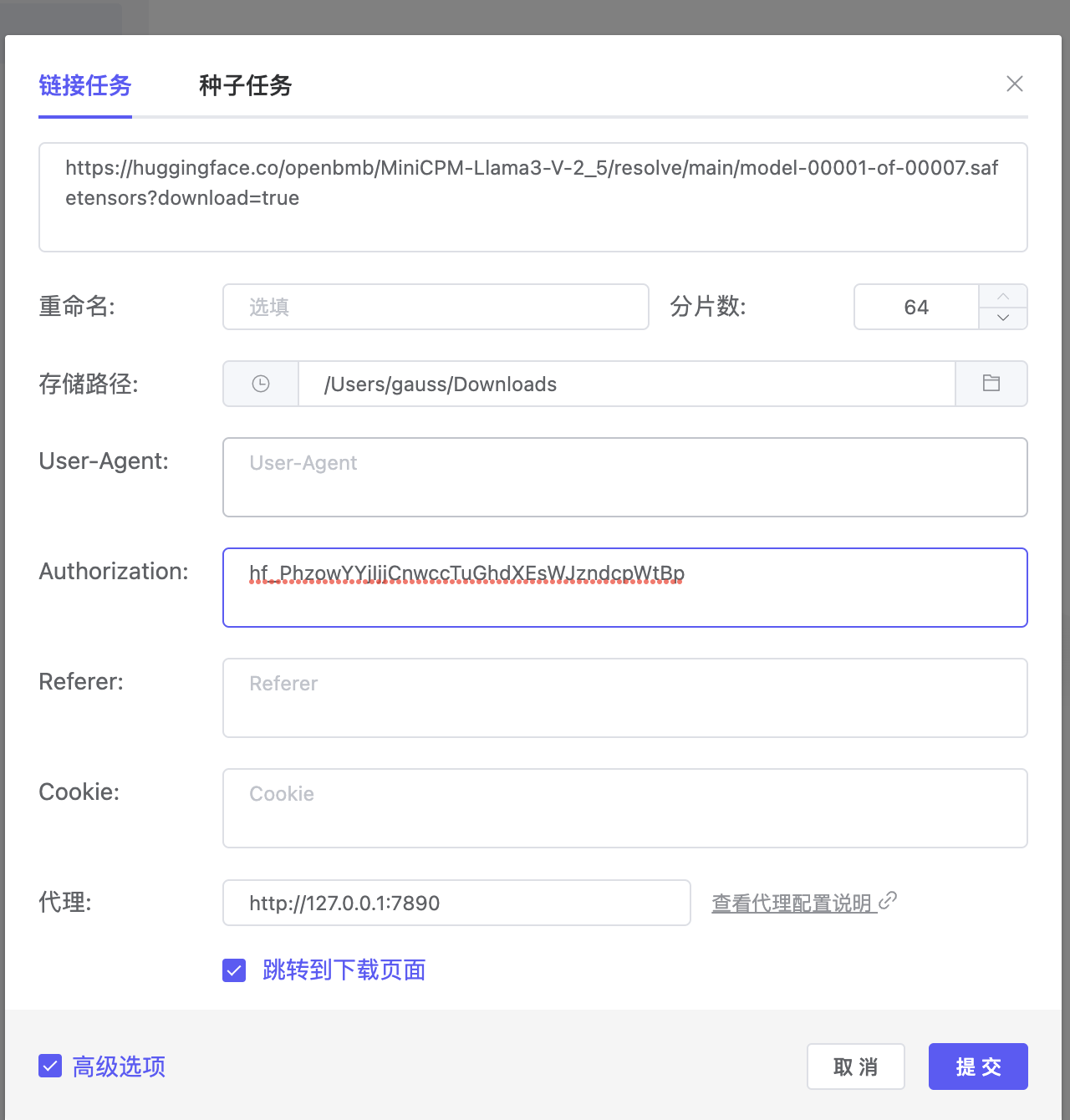Viewport: 1070px width, 1120px height.
Task: Click the proxy address field
Action: [456, 903]
